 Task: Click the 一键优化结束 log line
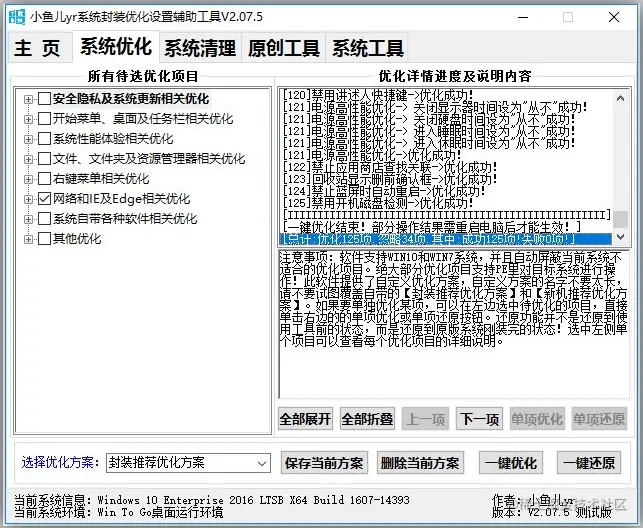pos(432,227)
